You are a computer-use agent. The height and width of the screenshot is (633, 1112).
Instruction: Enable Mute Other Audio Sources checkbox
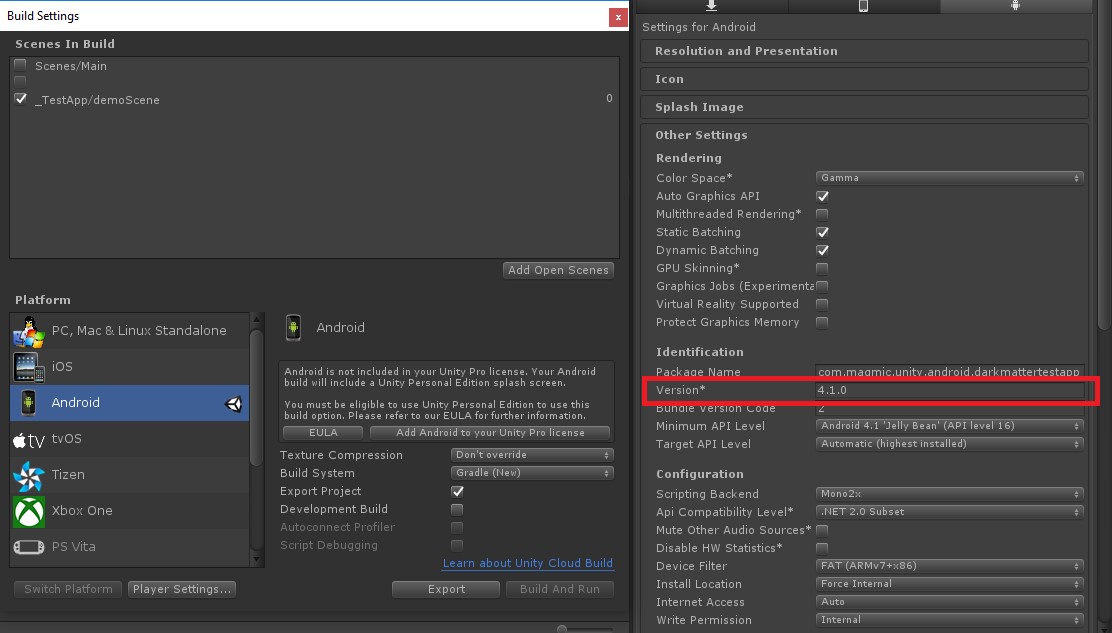click(x=823, y=530)
